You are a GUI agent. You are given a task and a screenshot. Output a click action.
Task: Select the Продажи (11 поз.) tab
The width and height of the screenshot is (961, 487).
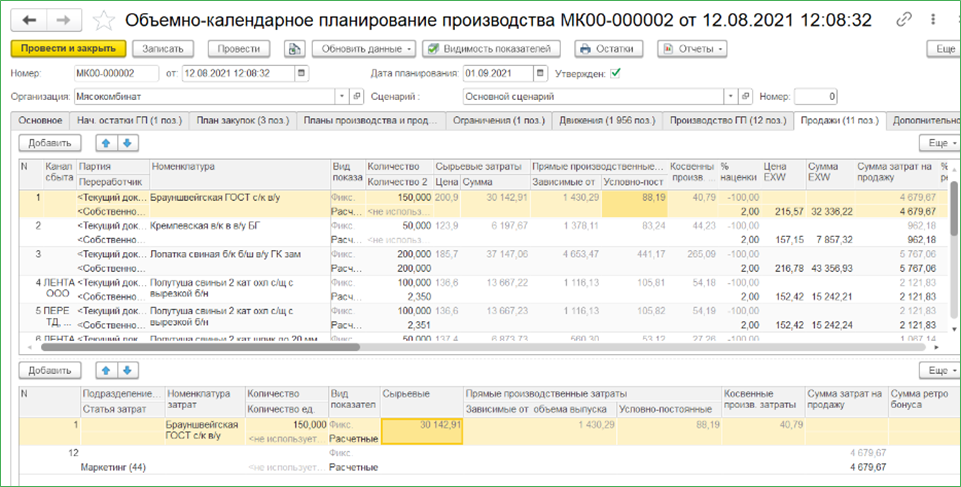[x=840, y=121]
